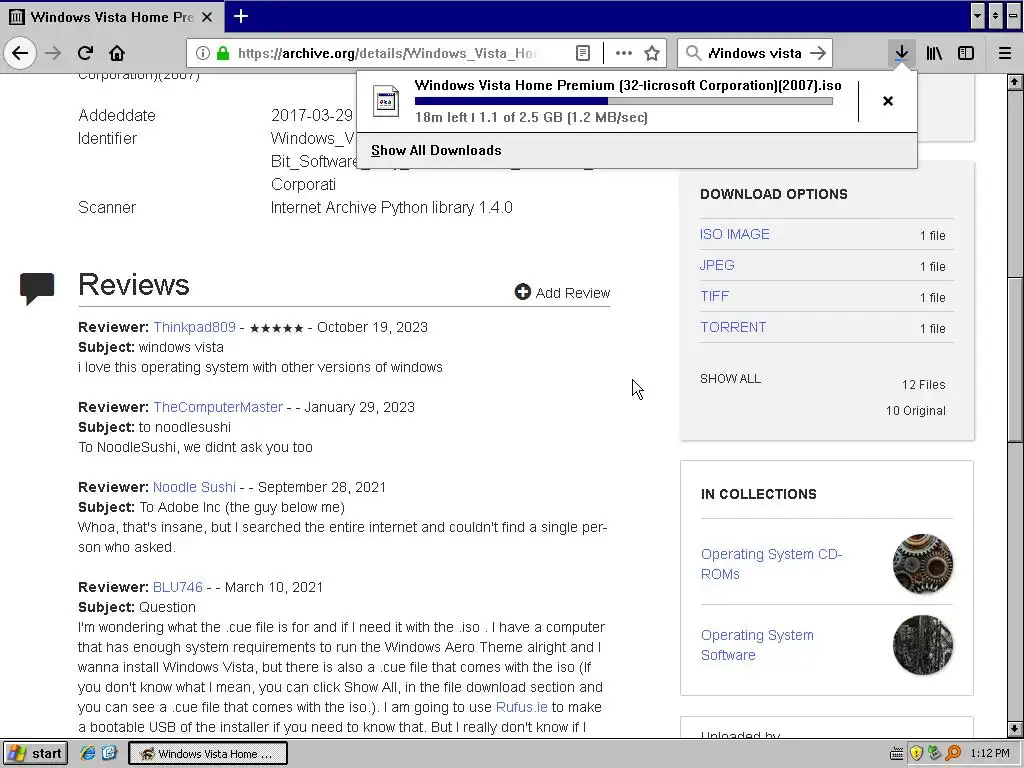Image resolution: width=1024 pixels, height=768 pixels.
Task: Click the title bar up-down restore arrows
Action: pos(995,16)
